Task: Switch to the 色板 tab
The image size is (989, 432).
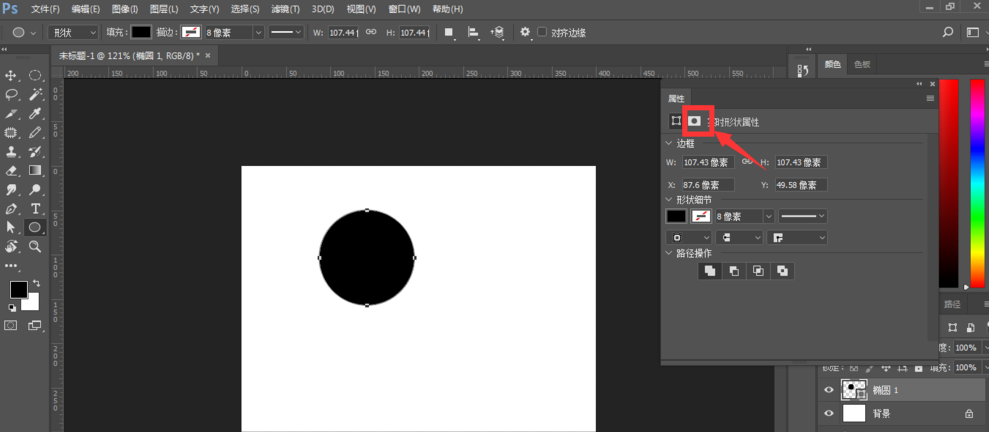Action: pos(862,64)
